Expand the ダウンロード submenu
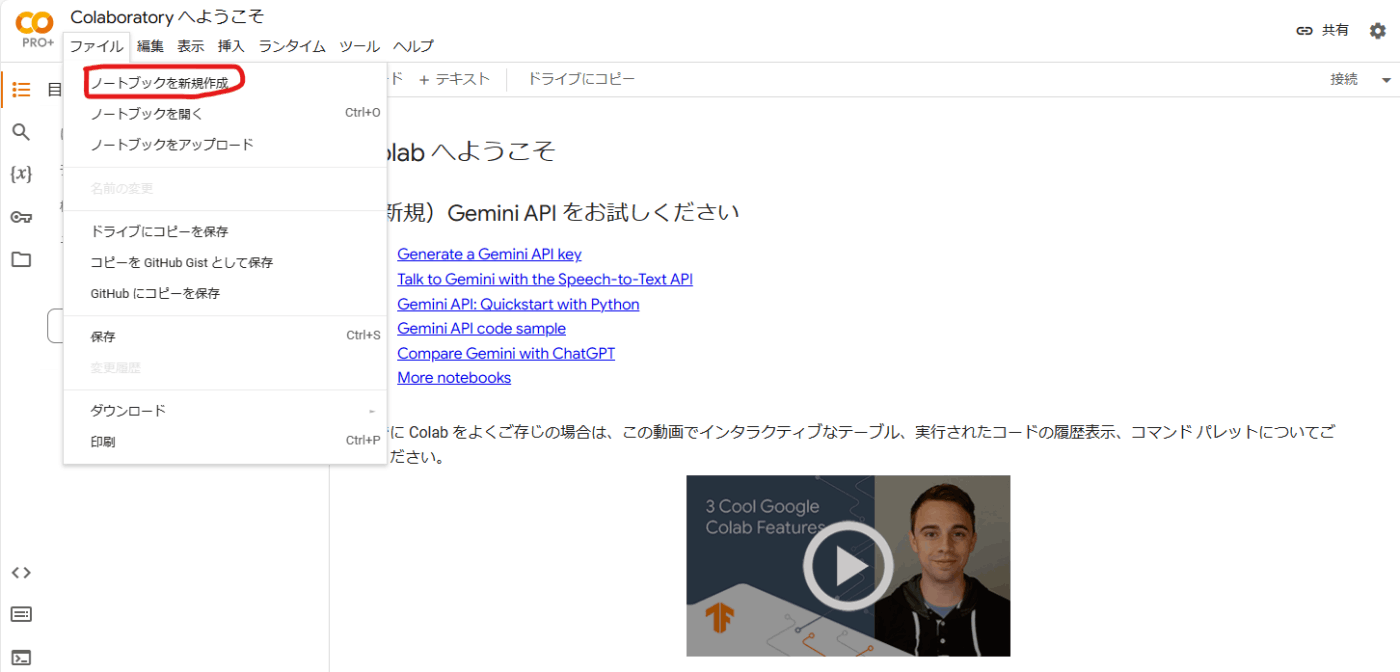The height and width of the screenshot is (672, 1400). (x=225, y=411)
